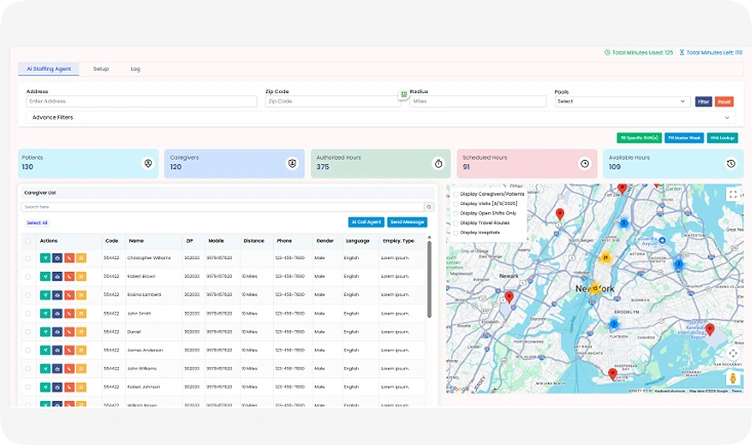This screenshot has height=445, width=752.
Task: Click the Zip Code input field
Action: coord(333,101)
